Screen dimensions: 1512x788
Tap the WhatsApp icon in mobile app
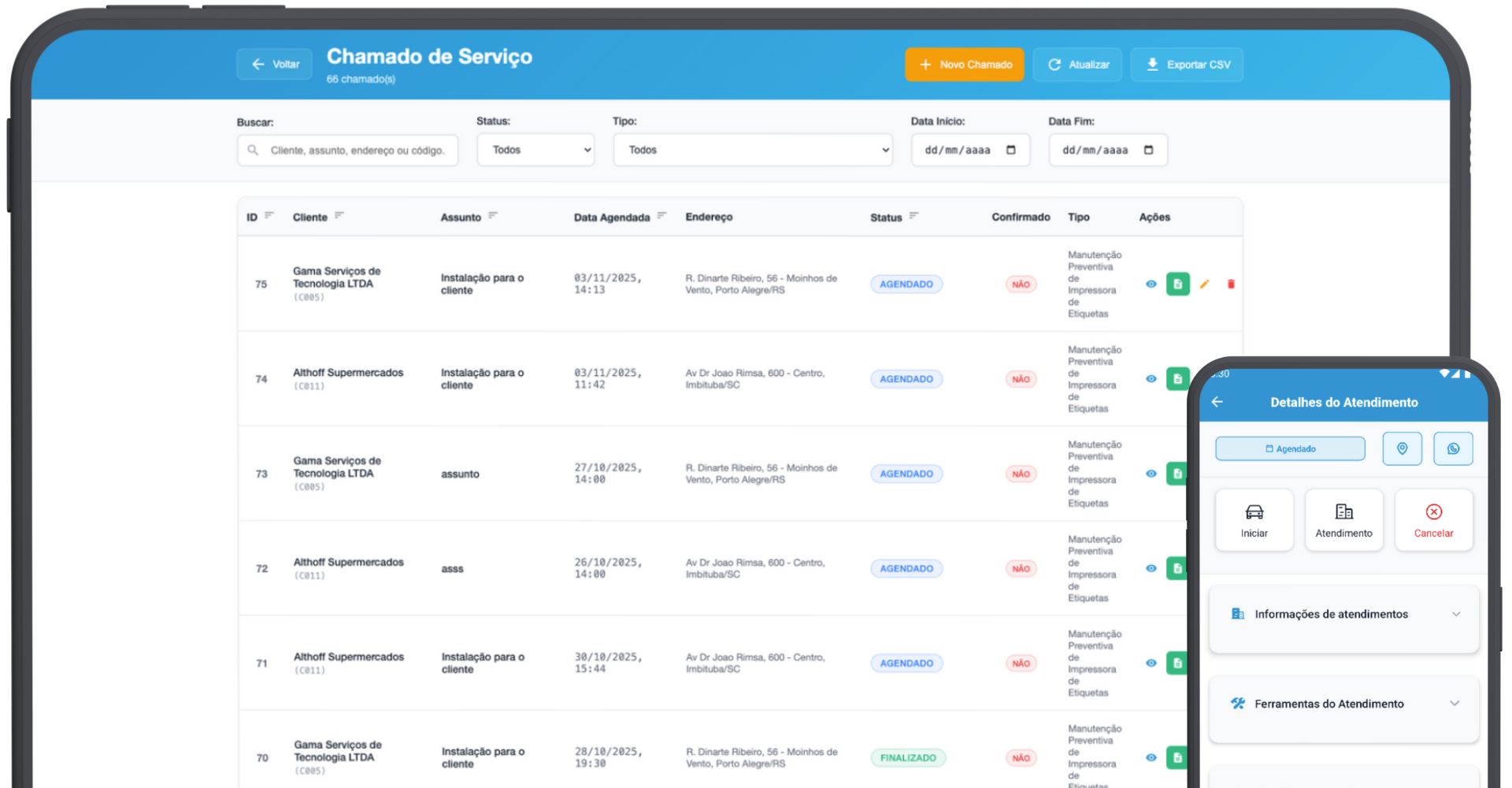point(1453,448)
